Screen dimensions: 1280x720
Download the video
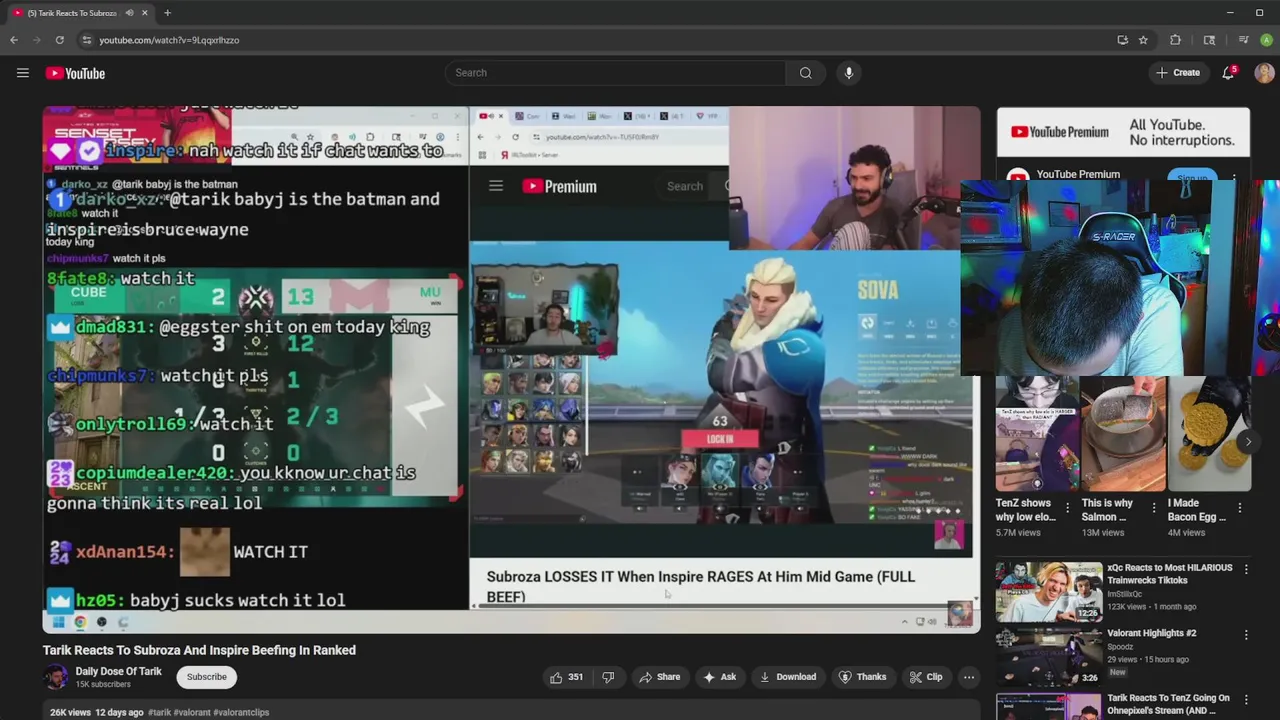pos(787,677)
